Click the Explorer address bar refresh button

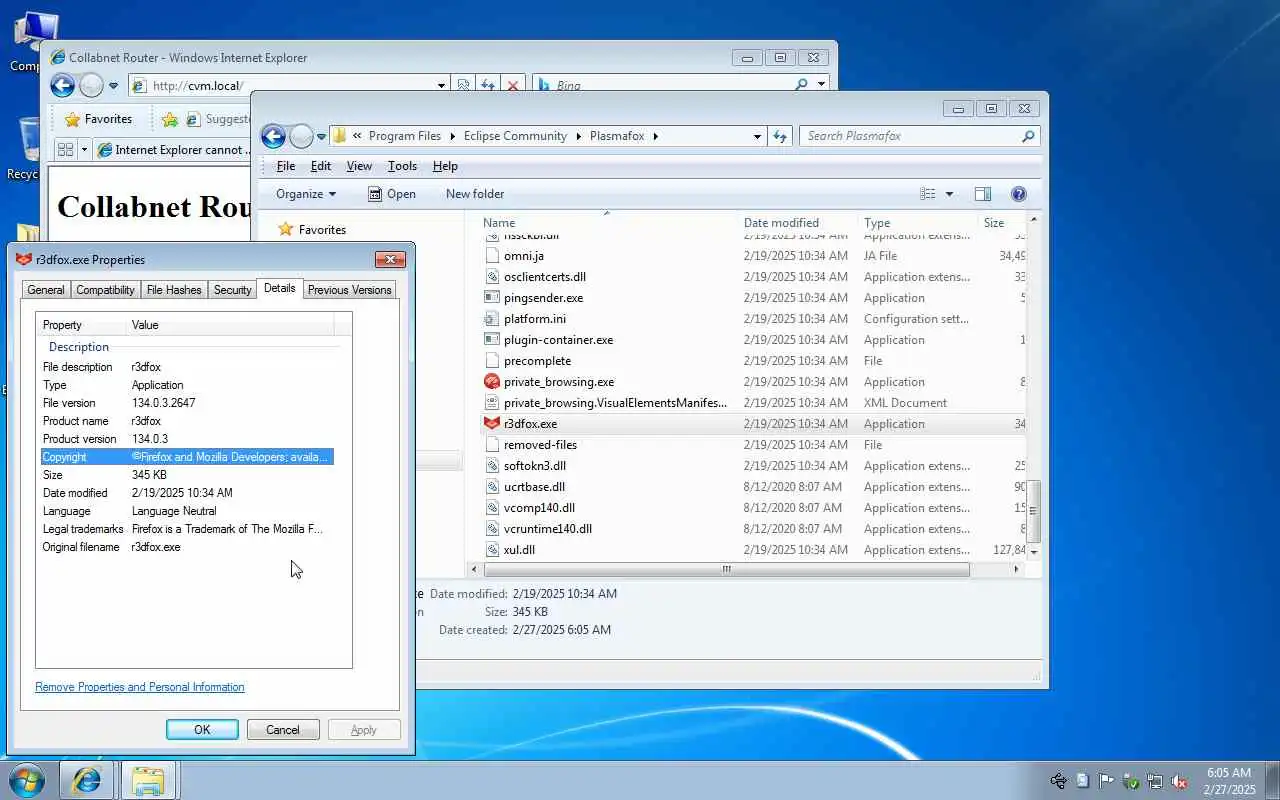point(781,136)
